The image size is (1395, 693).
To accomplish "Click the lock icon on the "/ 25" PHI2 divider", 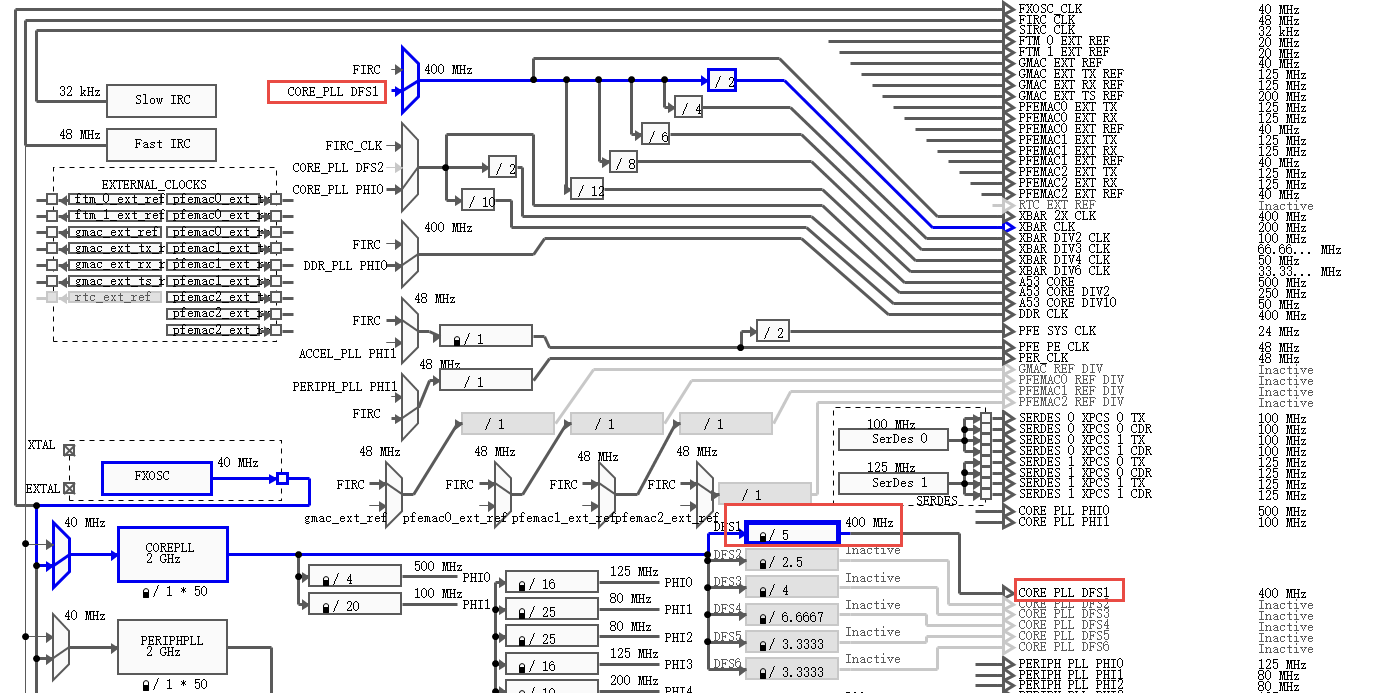I will pyautogui.click(x=523, y=637).
